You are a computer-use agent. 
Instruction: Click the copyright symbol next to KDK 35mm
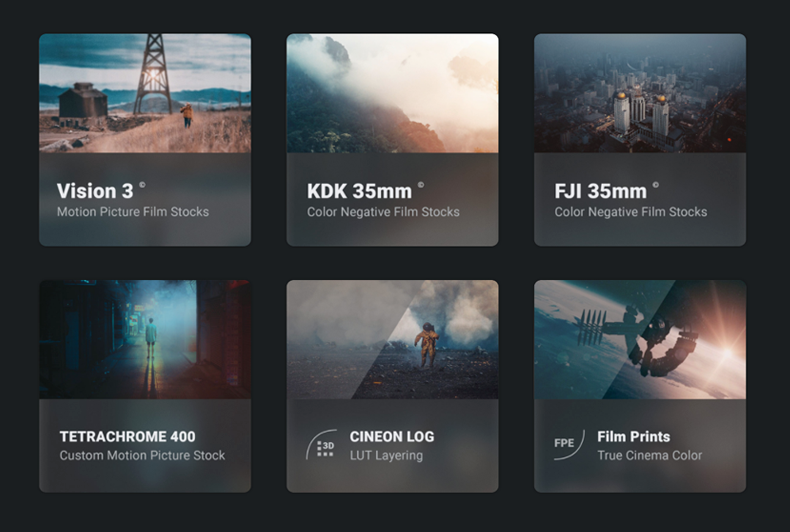(x=421, y=185)
